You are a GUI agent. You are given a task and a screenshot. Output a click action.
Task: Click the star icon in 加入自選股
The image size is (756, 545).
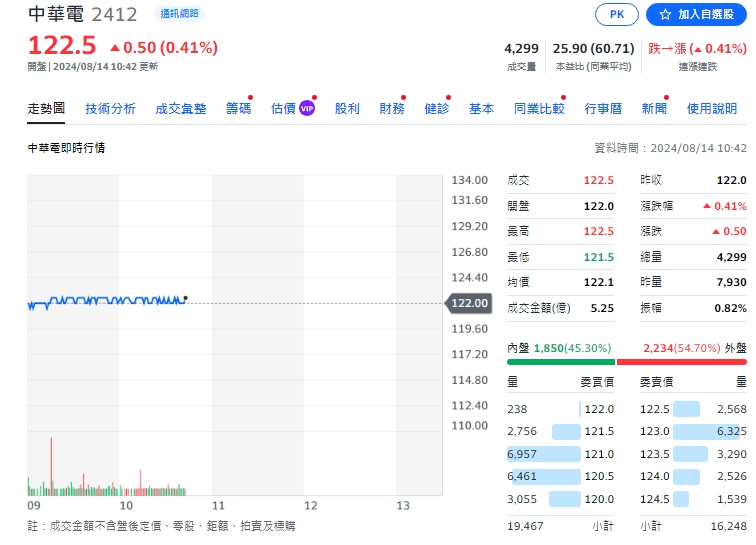click(x=665, y=14)
